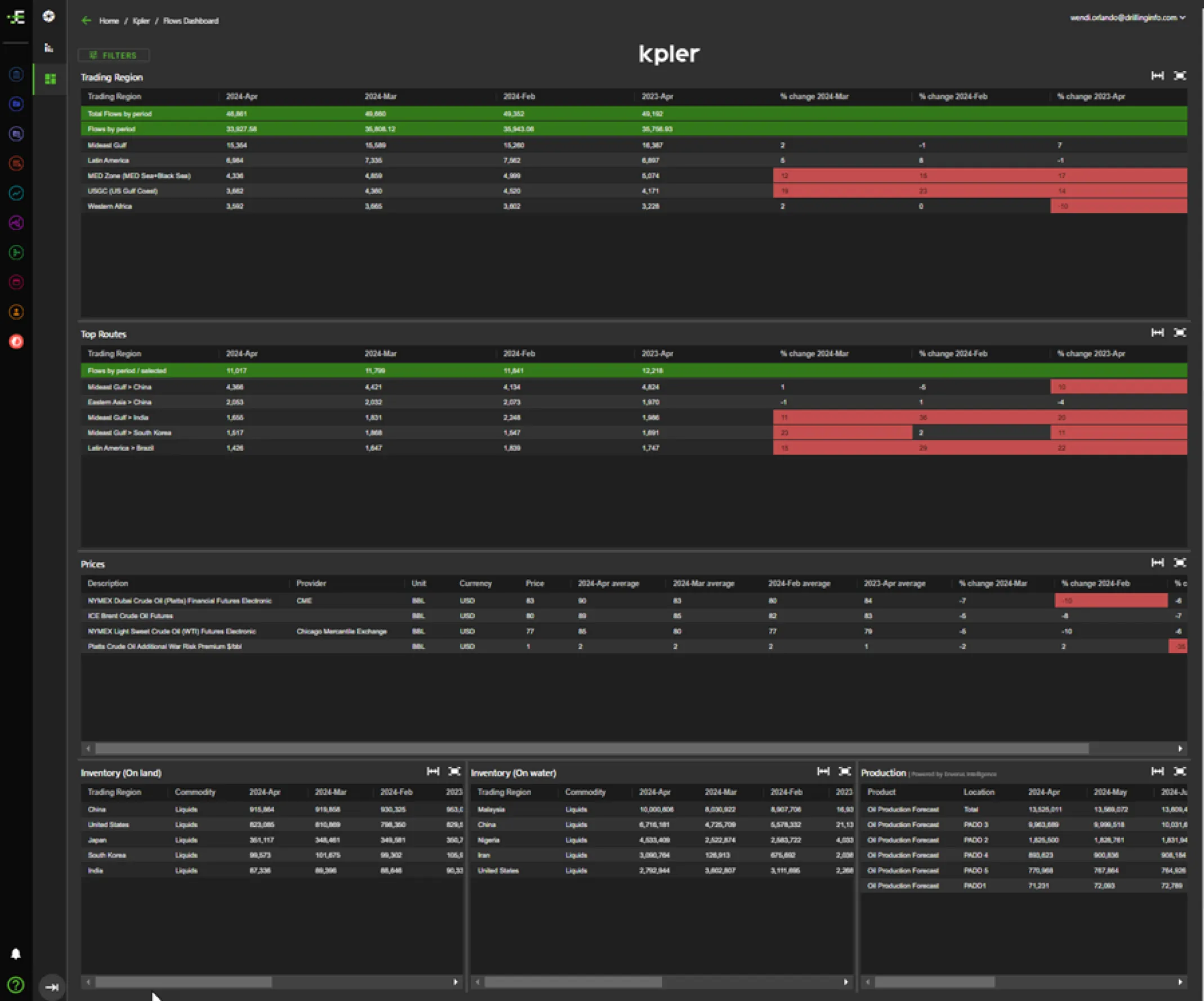Image resolution: width=1204 pixels, height=1001 pixels.
Task: Open the fullscreen icon on the Prices panel
Action: [x=1180, y=563]
